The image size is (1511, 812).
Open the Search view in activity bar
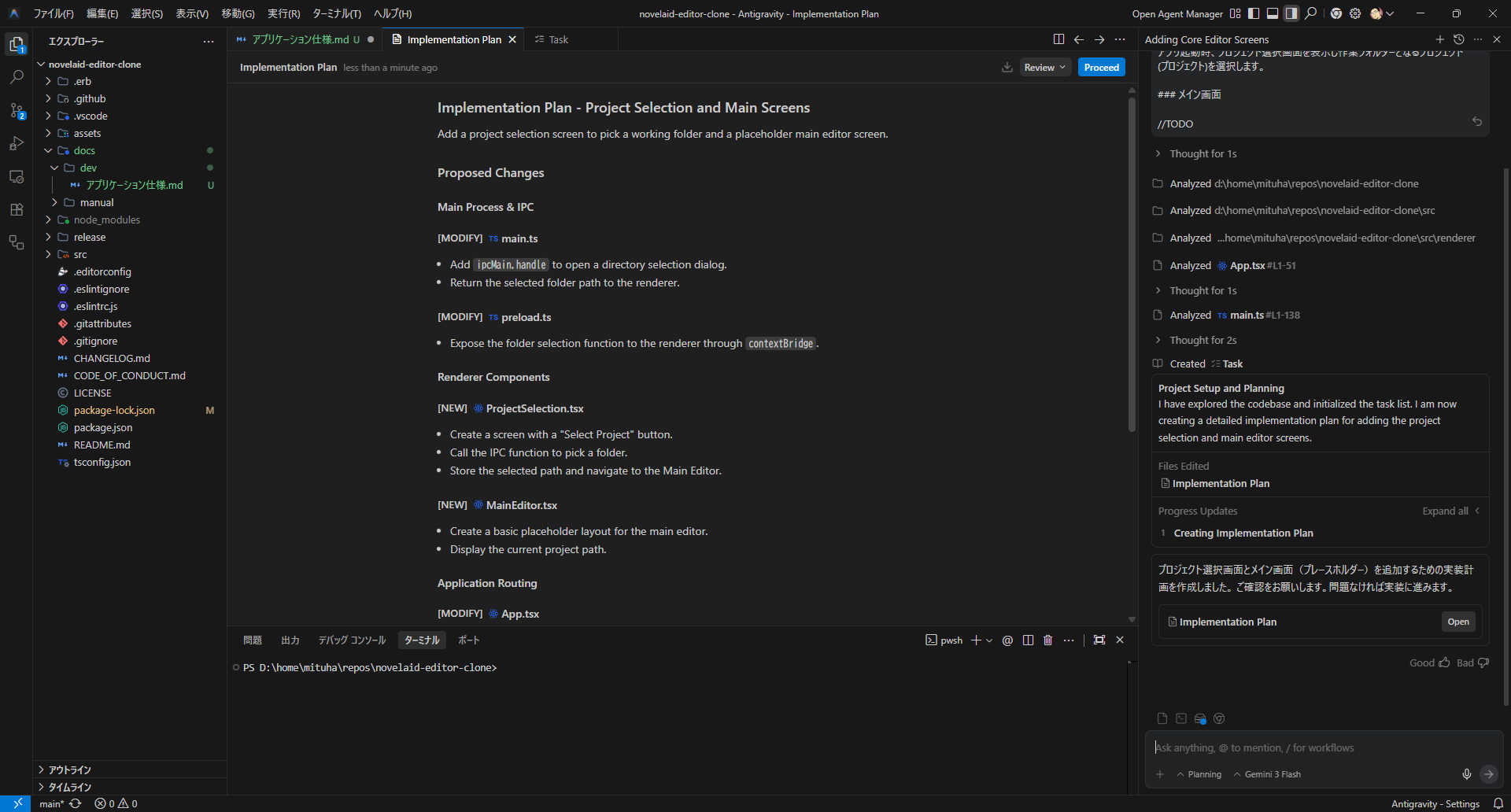click(17, 77)
